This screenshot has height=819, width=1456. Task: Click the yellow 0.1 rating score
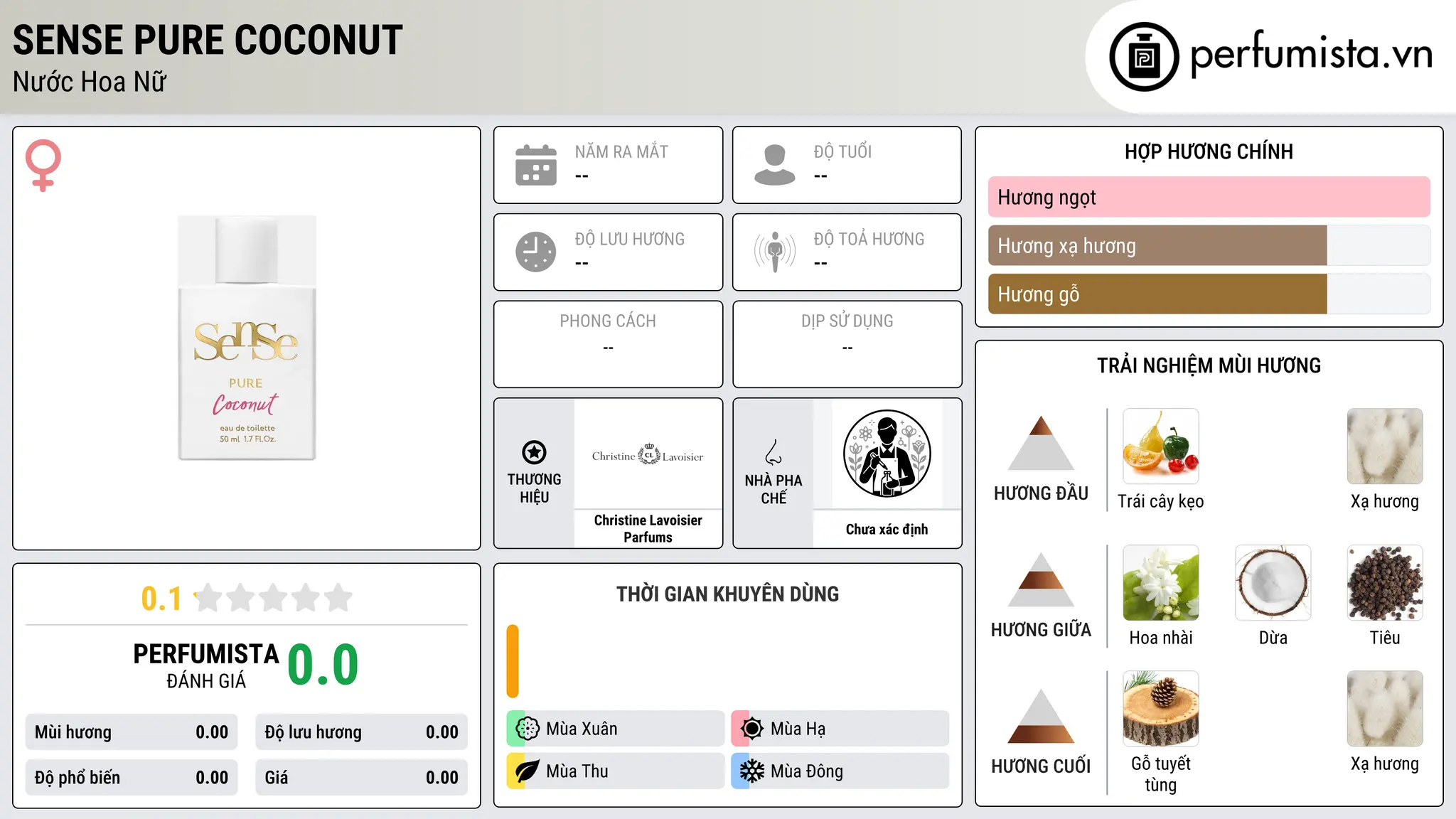click(161, 599)
